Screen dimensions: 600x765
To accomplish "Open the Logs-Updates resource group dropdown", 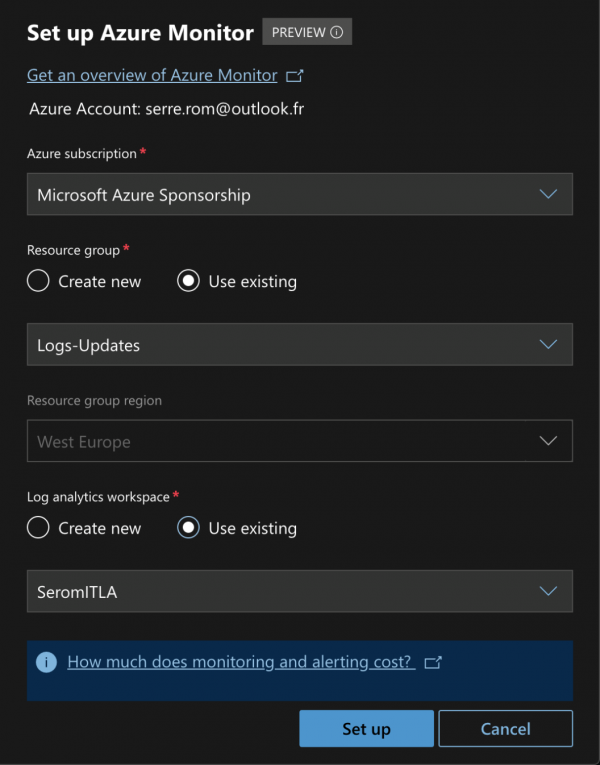I will 300,344.
